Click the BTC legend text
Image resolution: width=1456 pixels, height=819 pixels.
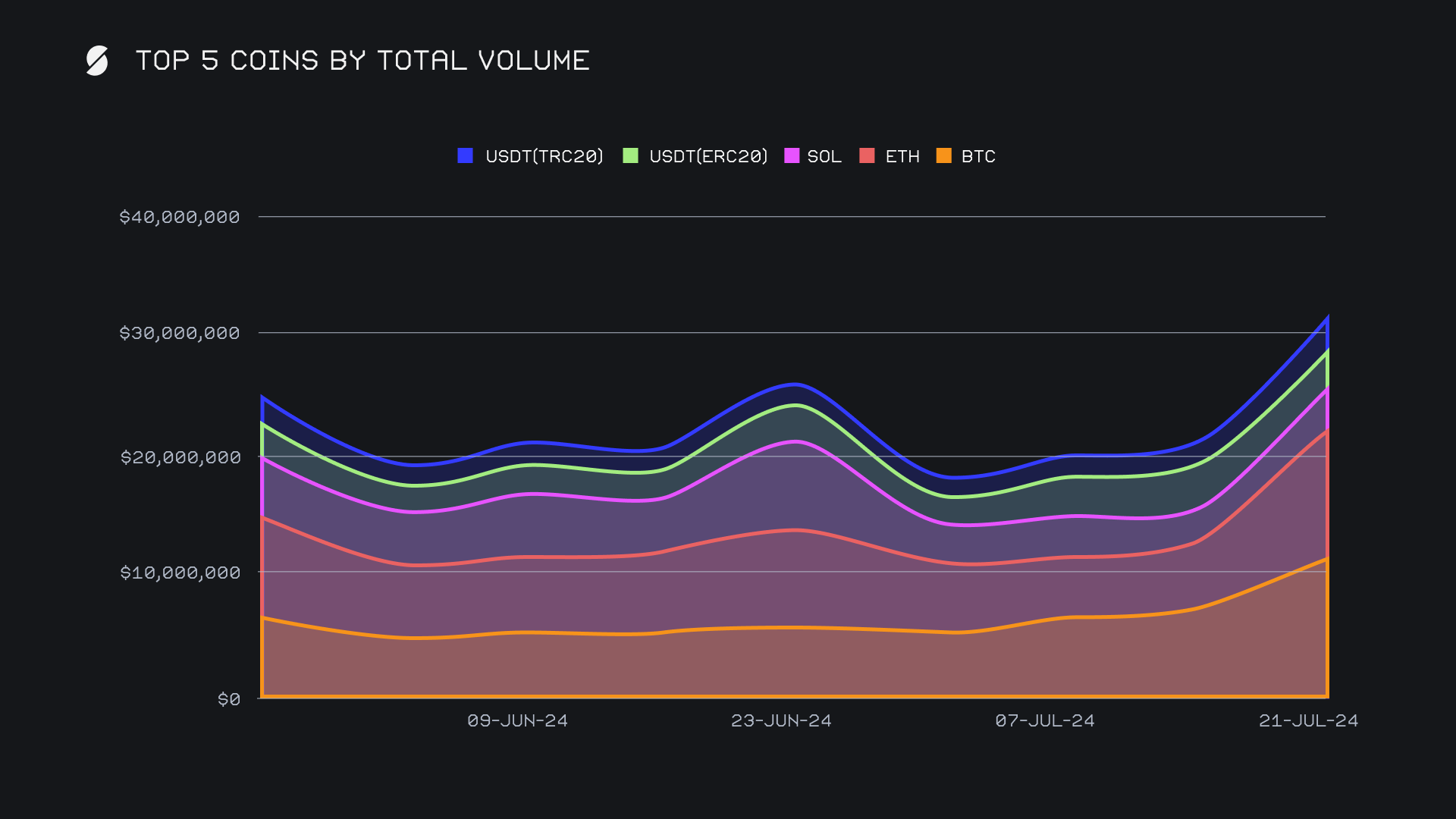(x=978, y=156)
